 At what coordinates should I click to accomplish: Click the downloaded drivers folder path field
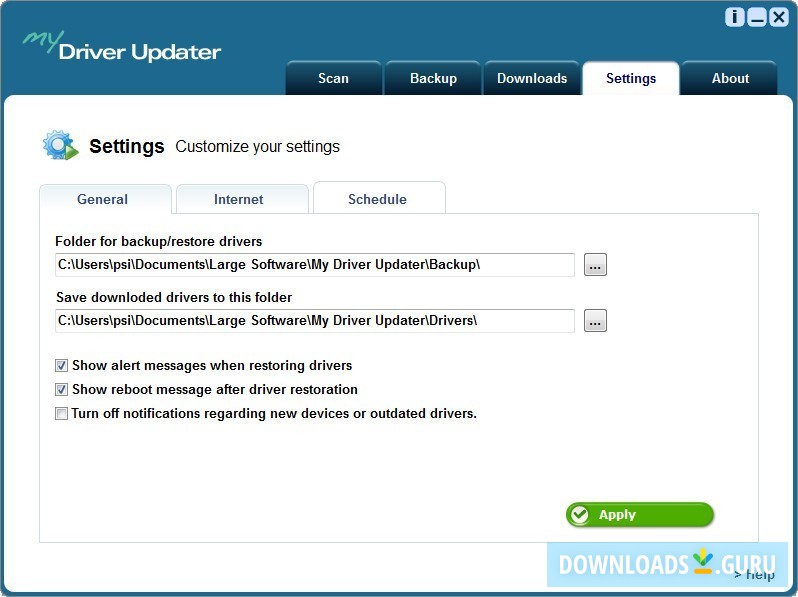(x=315, y=321)
